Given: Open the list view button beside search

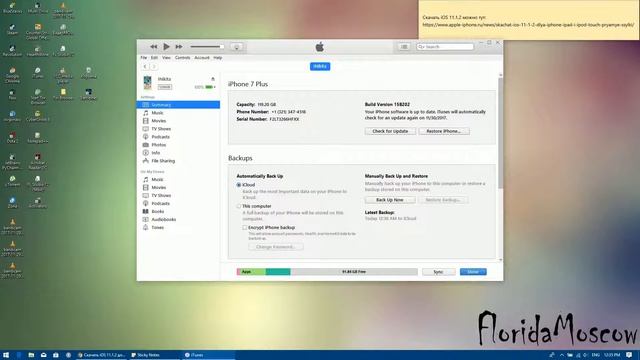Looking at the screenshot, I should pyautogui.click(x=404, y=47).
